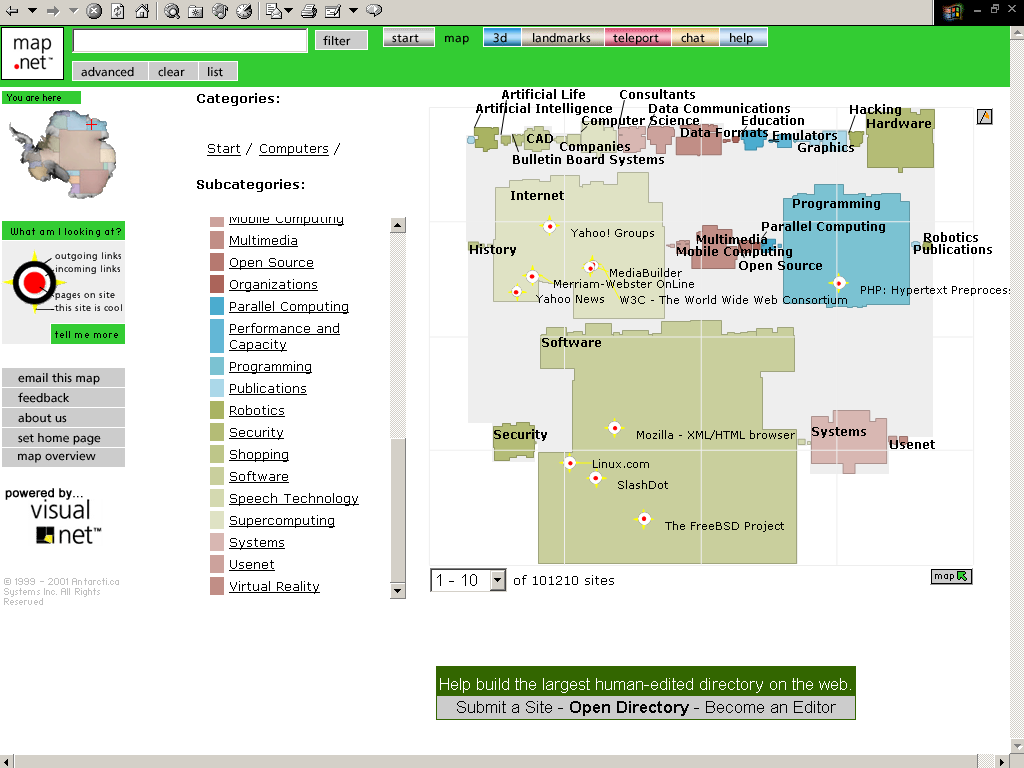Open the Back history dropdown arrow
Screen dimensions: 1024x768
[32, 10]
